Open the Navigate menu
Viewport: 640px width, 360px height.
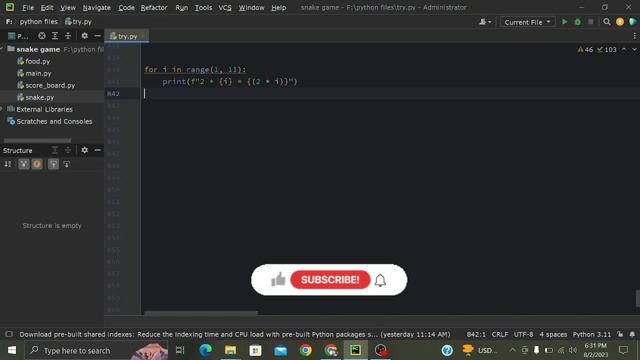(x=96, y=7)
